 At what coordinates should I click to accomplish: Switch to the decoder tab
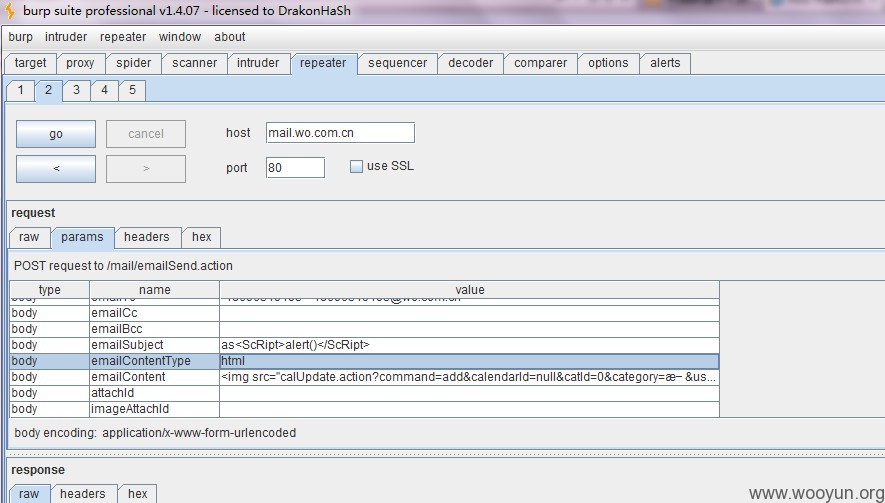coord(471,63)
